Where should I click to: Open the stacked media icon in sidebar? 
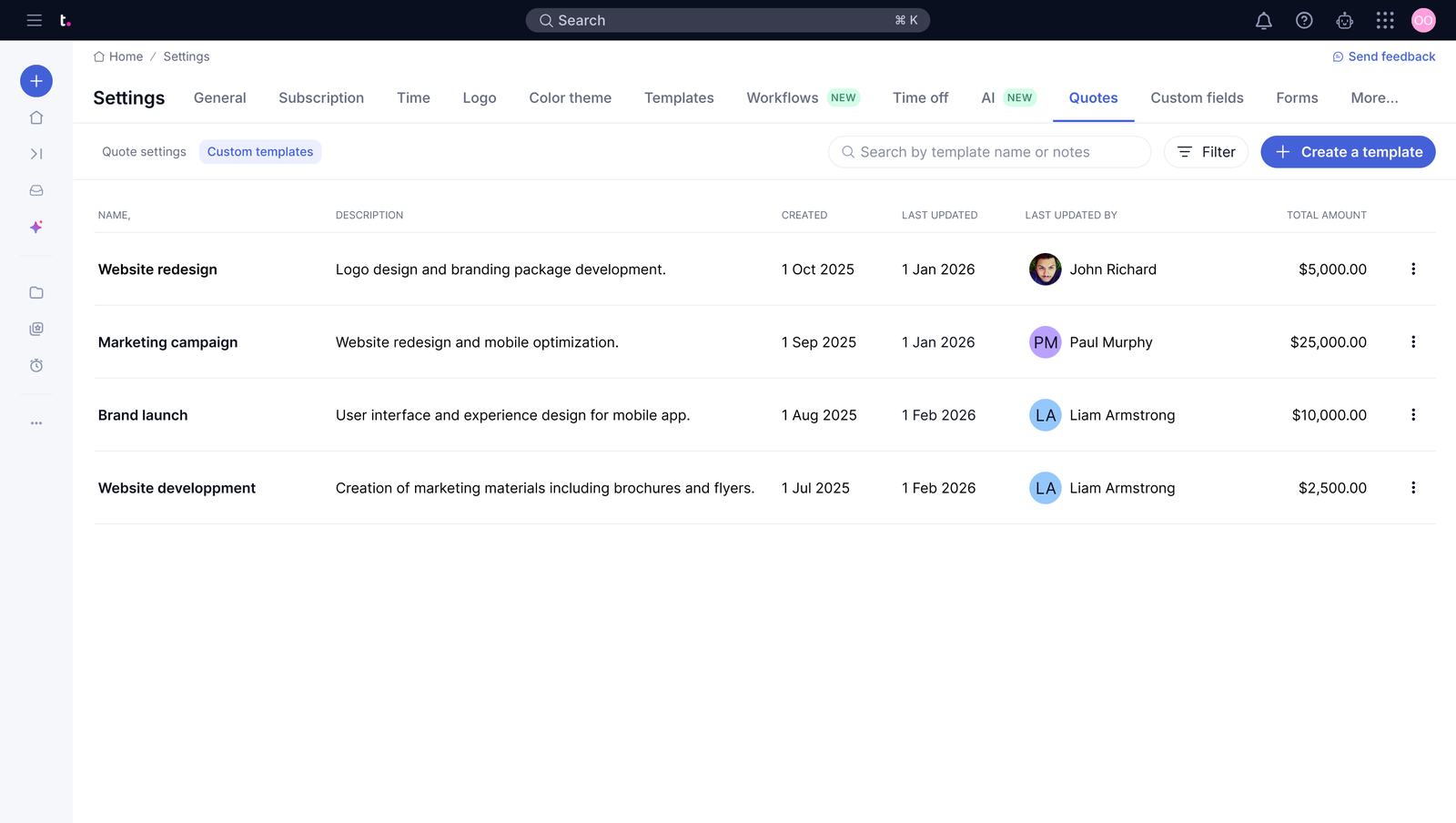[36, 329]
